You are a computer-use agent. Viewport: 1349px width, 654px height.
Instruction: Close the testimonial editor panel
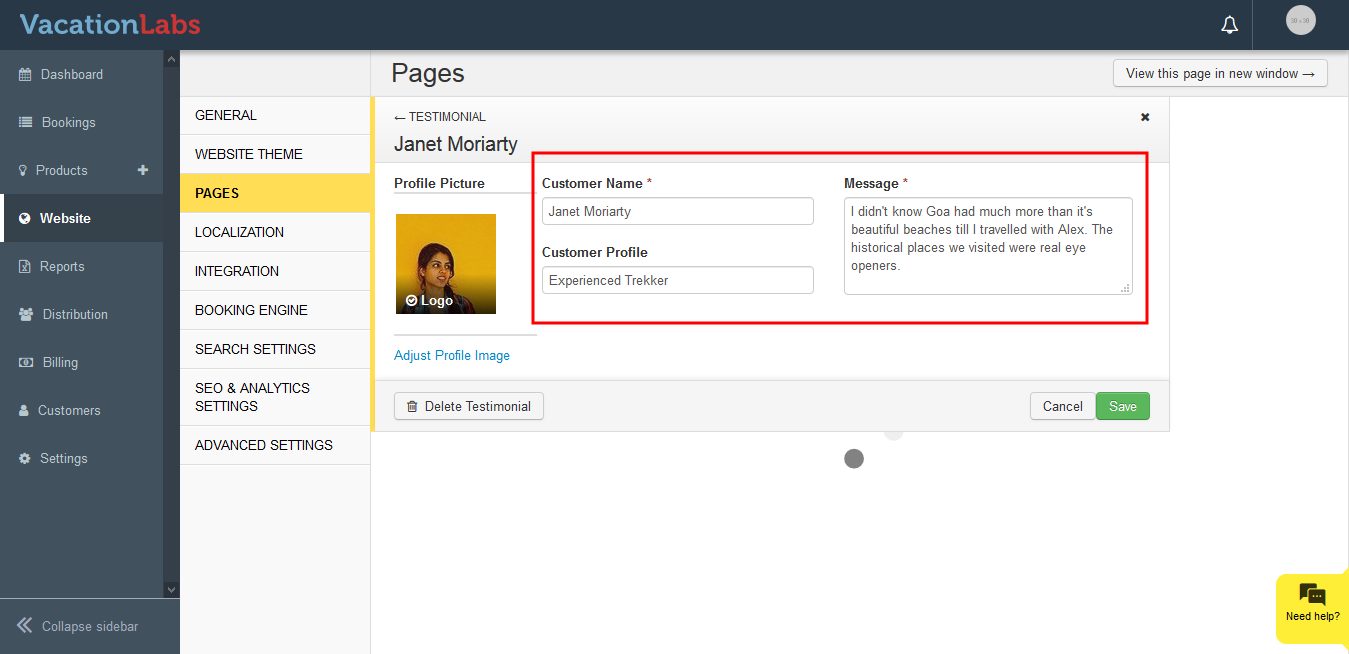point(1145,117)
